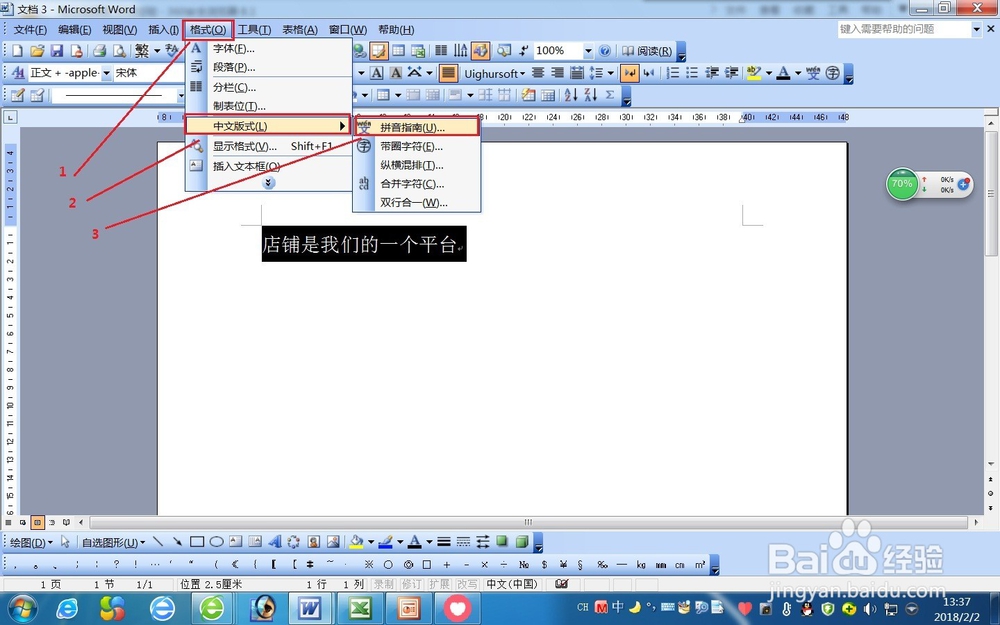This screenshot has height=625, width=1000.
Task: Select 拼音指南(U) from the submenu
Action: pos(416,127)
